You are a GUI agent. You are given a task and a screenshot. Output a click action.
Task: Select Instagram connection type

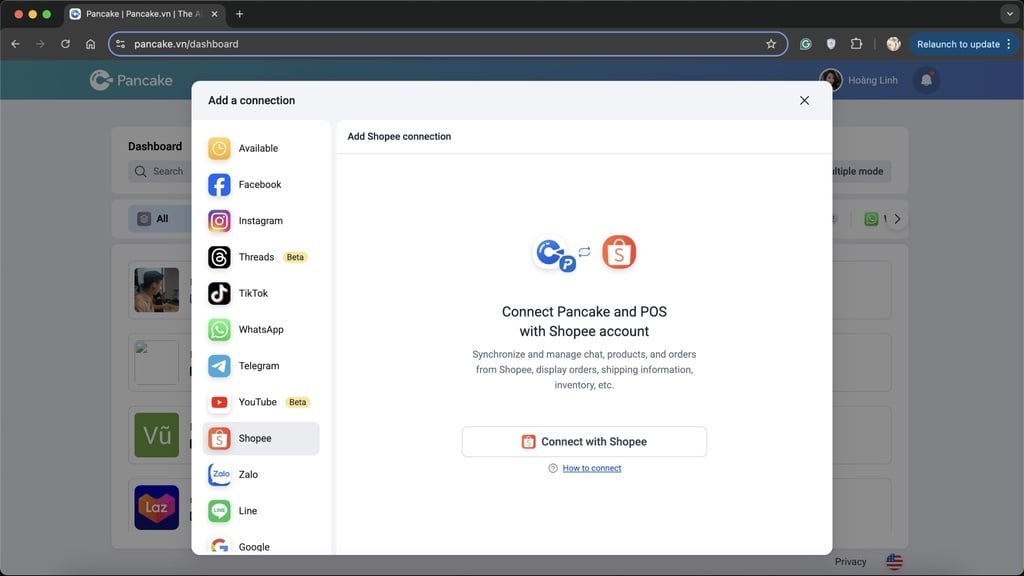pos(261,221)
